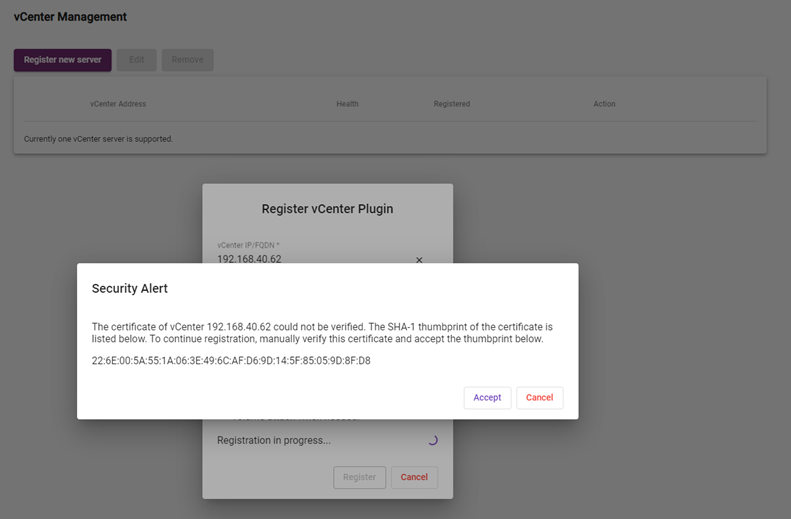
Task: Click the Remove button
Action: click(188, 60)
